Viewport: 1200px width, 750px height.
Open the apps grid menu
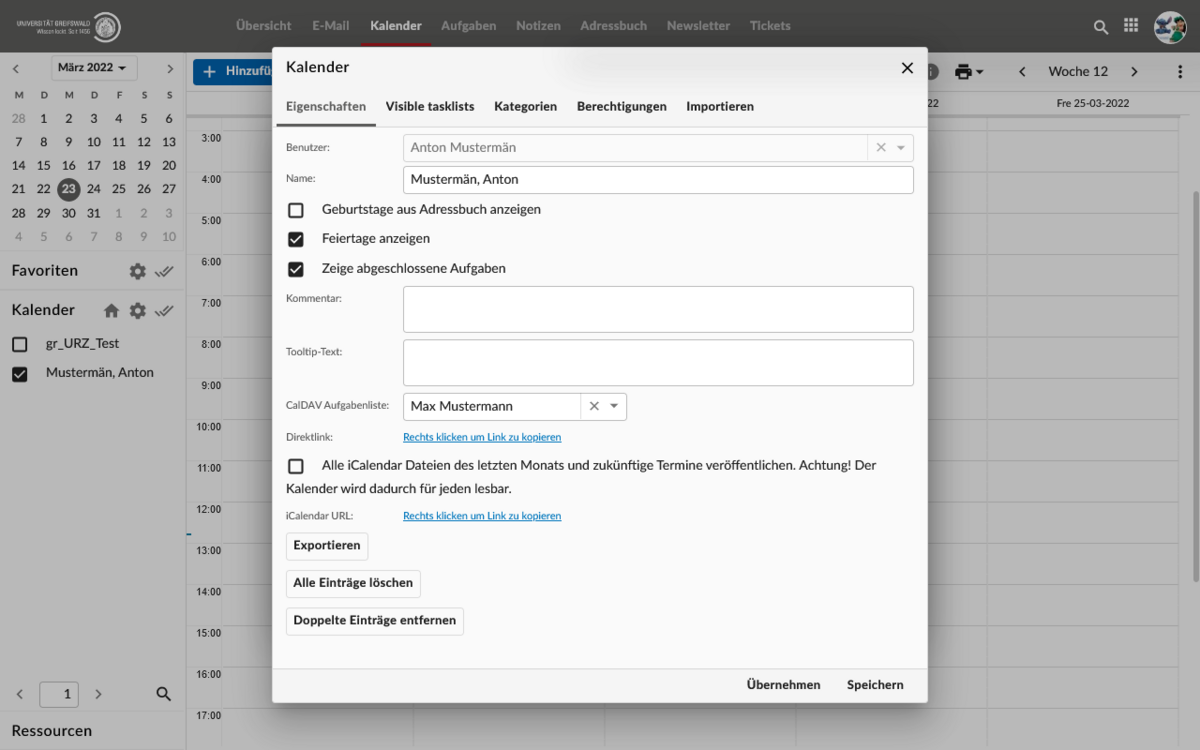coord(1131,26)
